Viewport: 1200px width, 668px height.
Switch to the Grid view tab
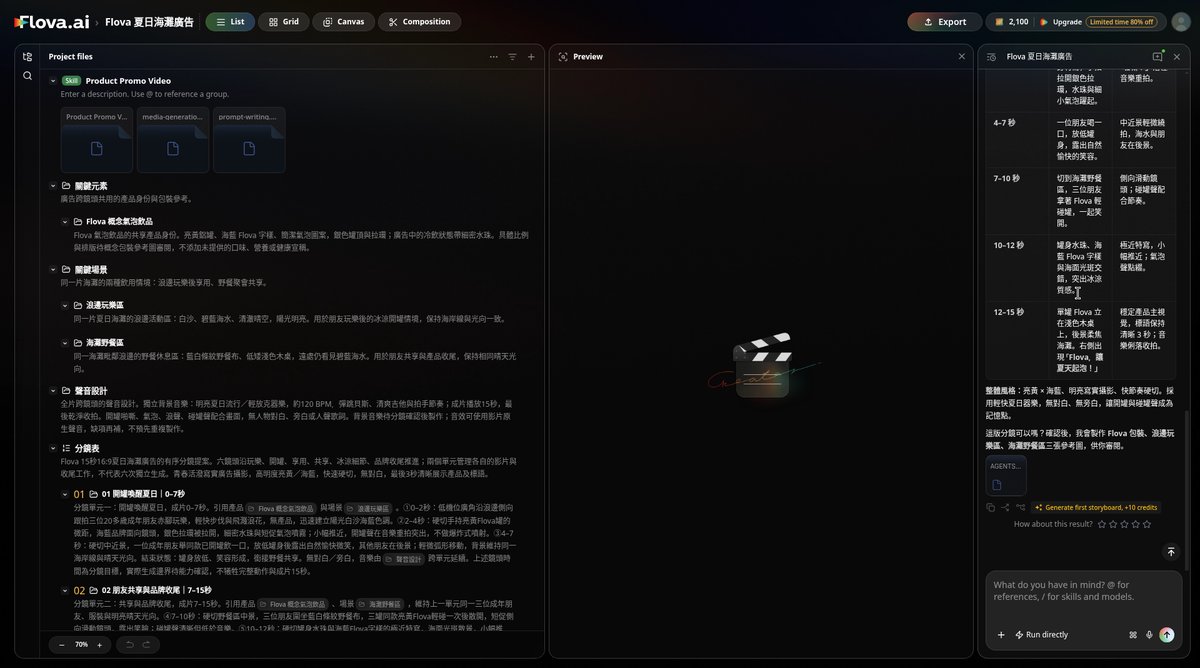point(284,21)
